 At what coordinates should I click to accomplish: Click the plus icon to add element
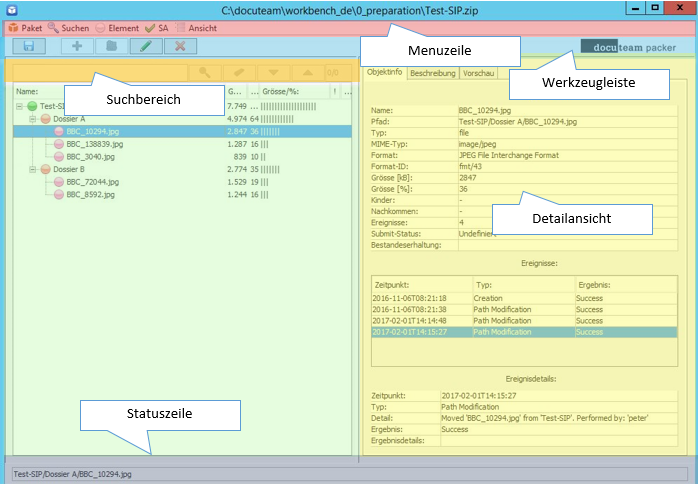click(x=77, y=46)
